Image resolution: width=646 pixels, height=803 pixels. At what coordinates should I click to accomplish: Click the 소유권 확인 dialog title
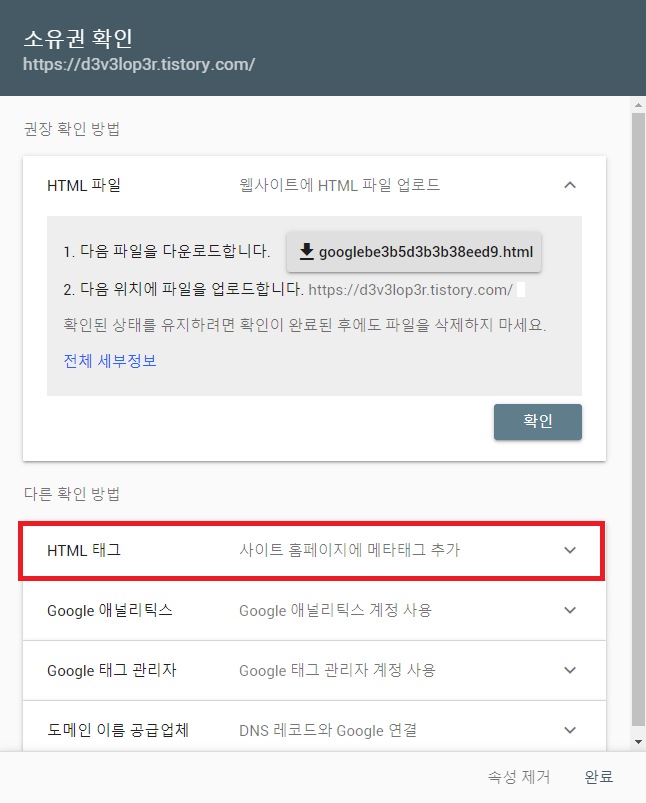pos(78,38)
